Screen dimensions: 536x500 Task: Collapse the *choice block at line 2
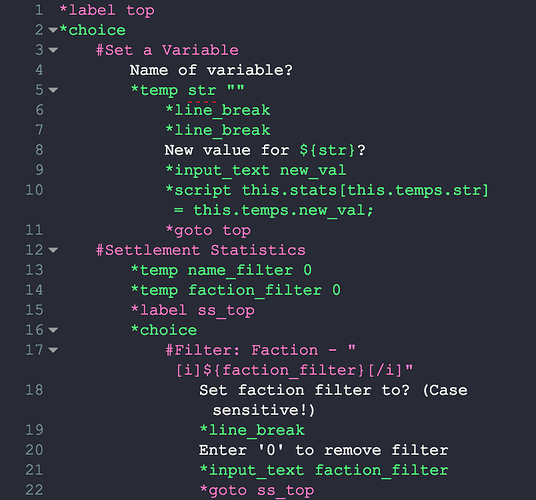53,30
